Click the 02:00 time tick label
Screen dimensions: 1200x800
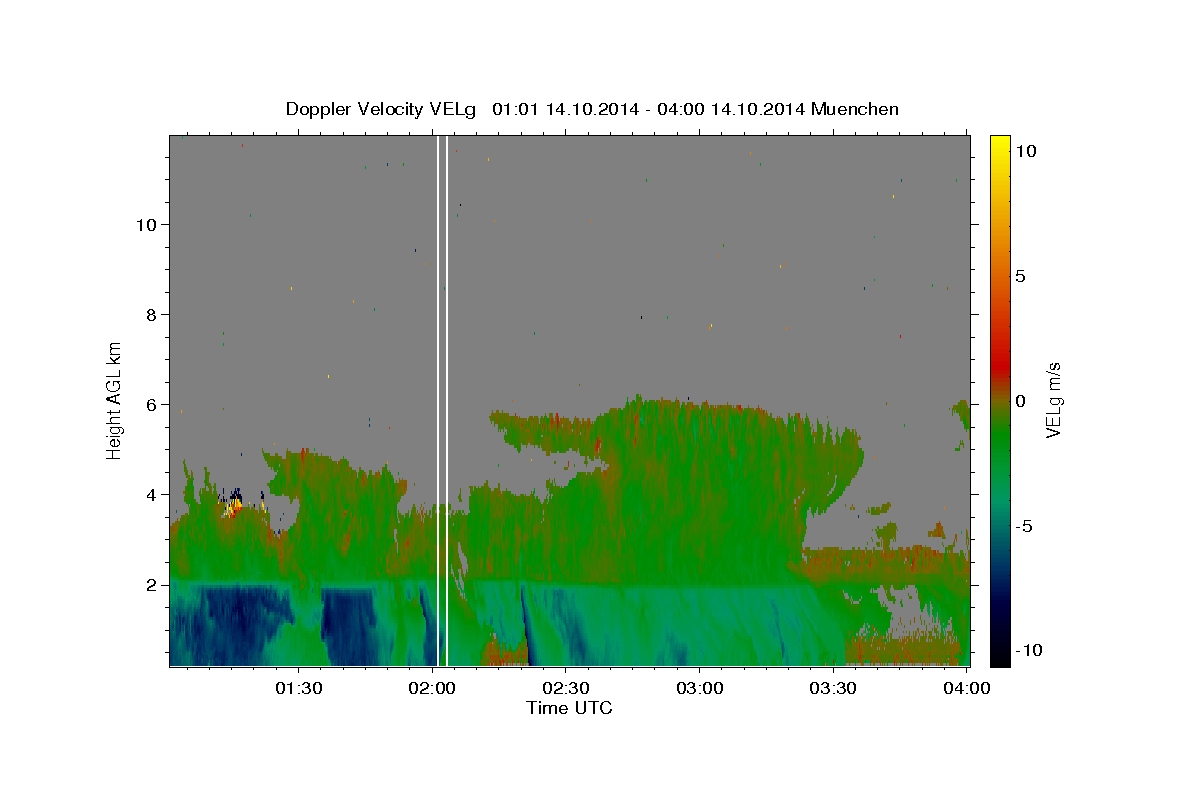click(432, 689)
